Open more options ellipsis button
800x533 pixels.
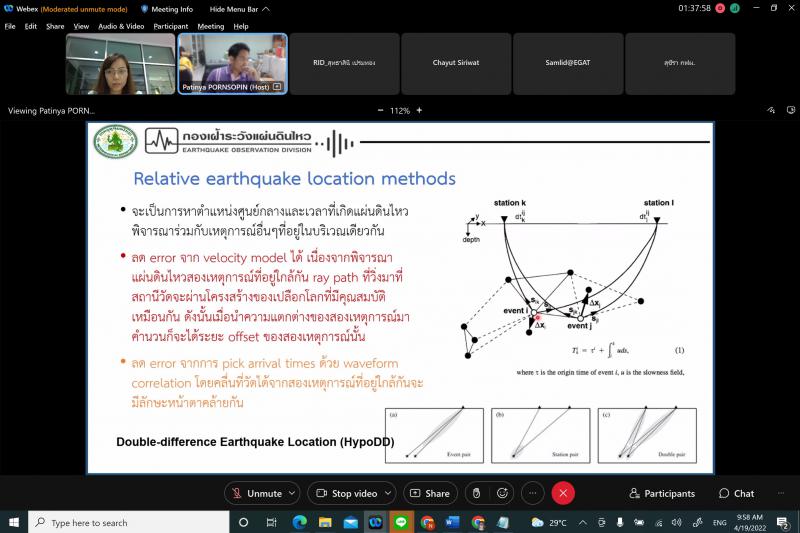pyautogui.click(x=533, y=493)
